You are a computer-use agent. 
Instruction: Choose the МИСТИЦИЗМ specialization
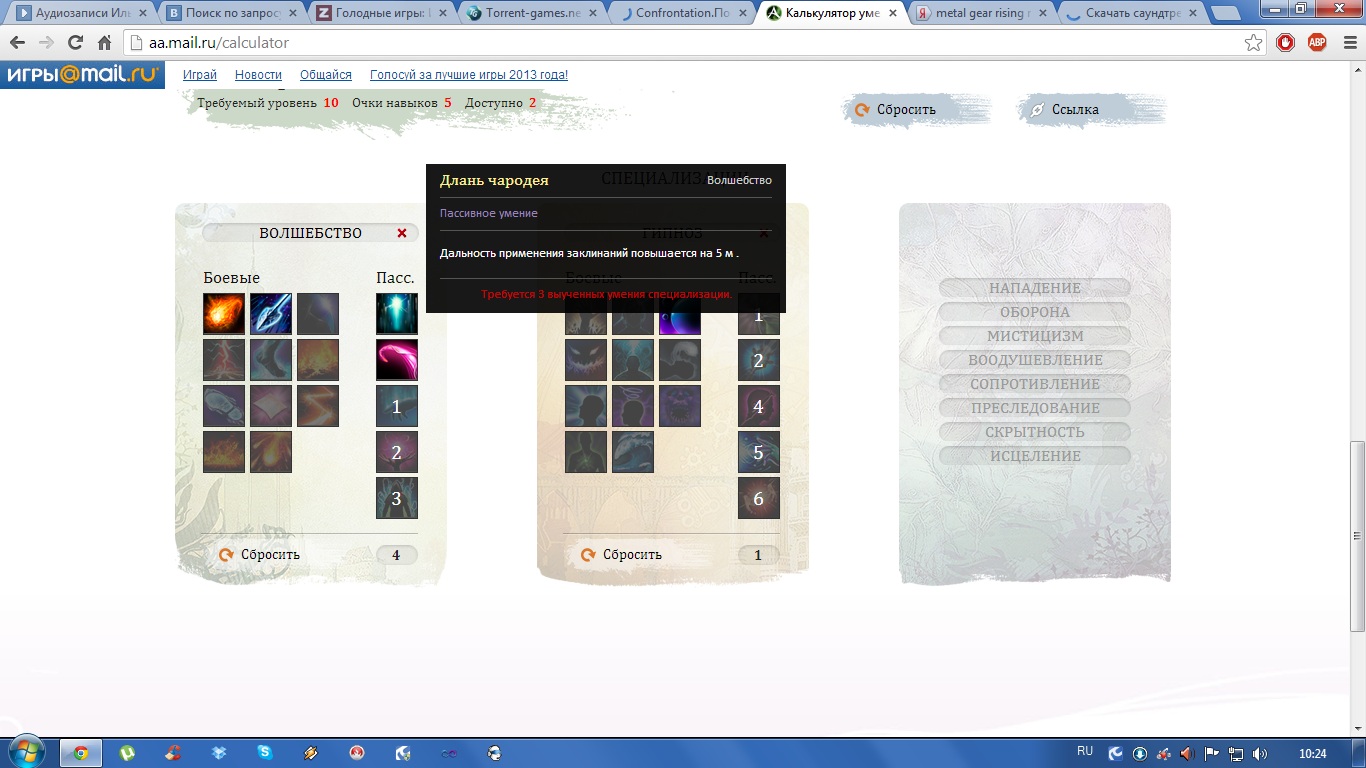point(1035,336)
